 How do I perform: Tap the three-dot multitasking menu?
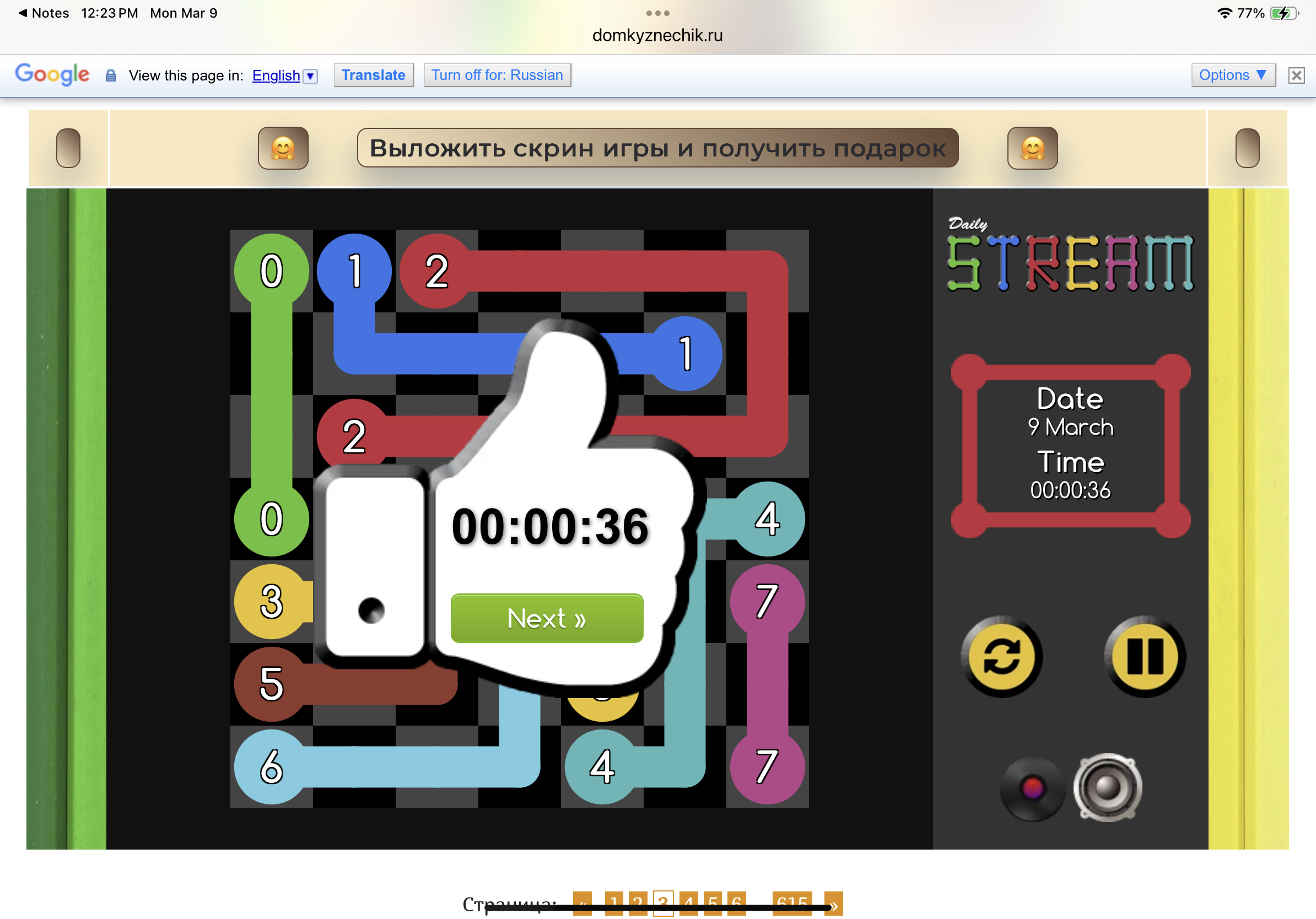pos(657,13)
